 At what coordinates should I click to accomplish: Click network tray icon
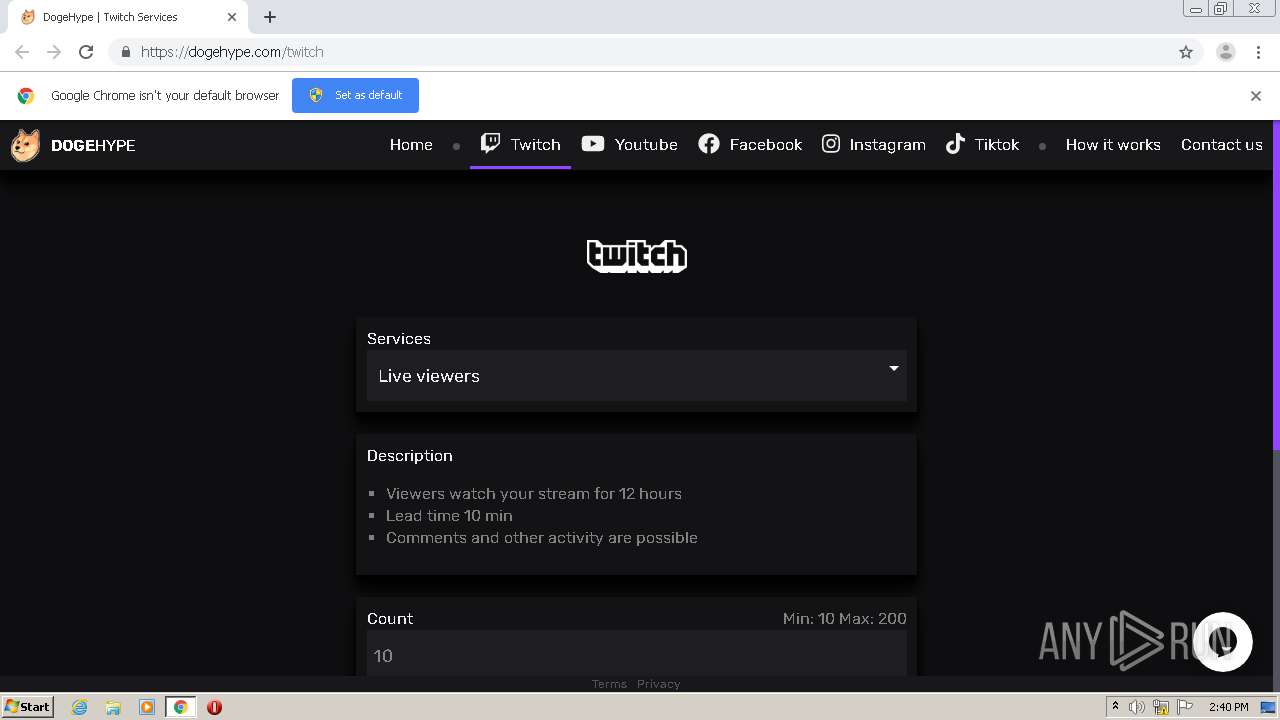click(x=1161, y=707)
